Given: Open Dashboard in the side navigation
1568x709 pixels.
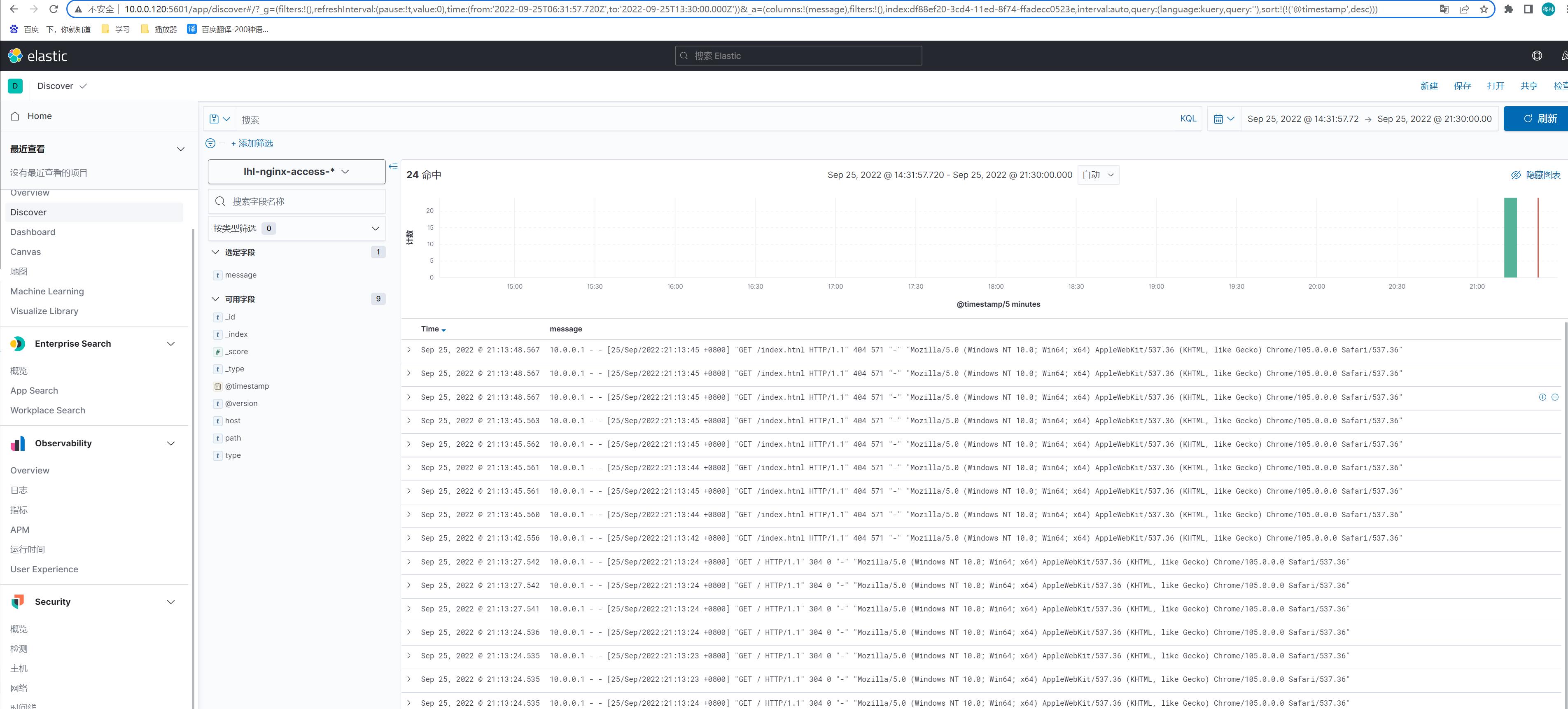Looking at the screenshot, I should click(x=33, y=232).
